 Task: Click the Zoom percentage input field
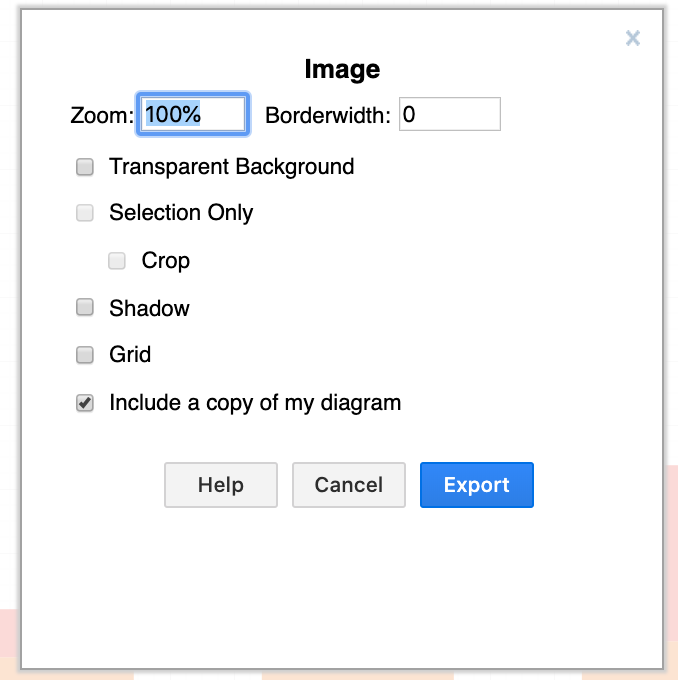coord(193,114)
